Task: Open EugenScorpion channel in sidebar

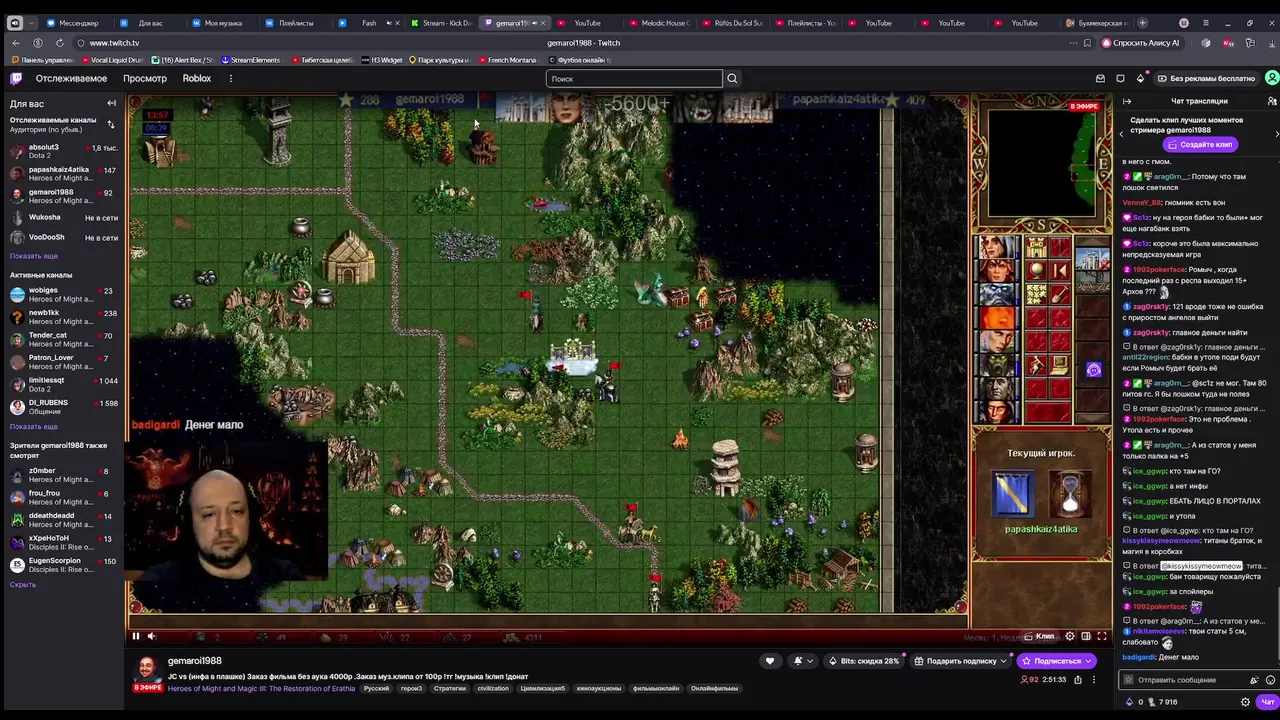Action: [63, 565]
